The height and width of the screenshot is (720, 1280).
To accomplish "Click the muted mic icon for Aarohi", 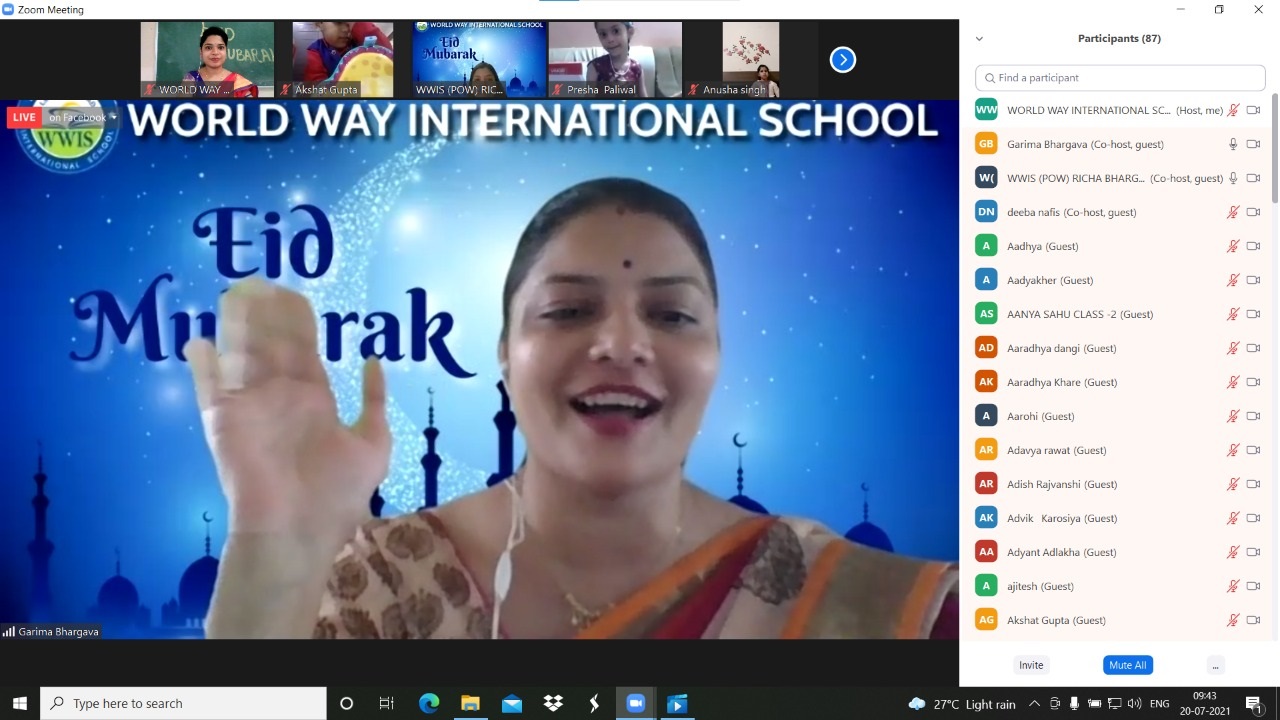I will coord(1233,416).
